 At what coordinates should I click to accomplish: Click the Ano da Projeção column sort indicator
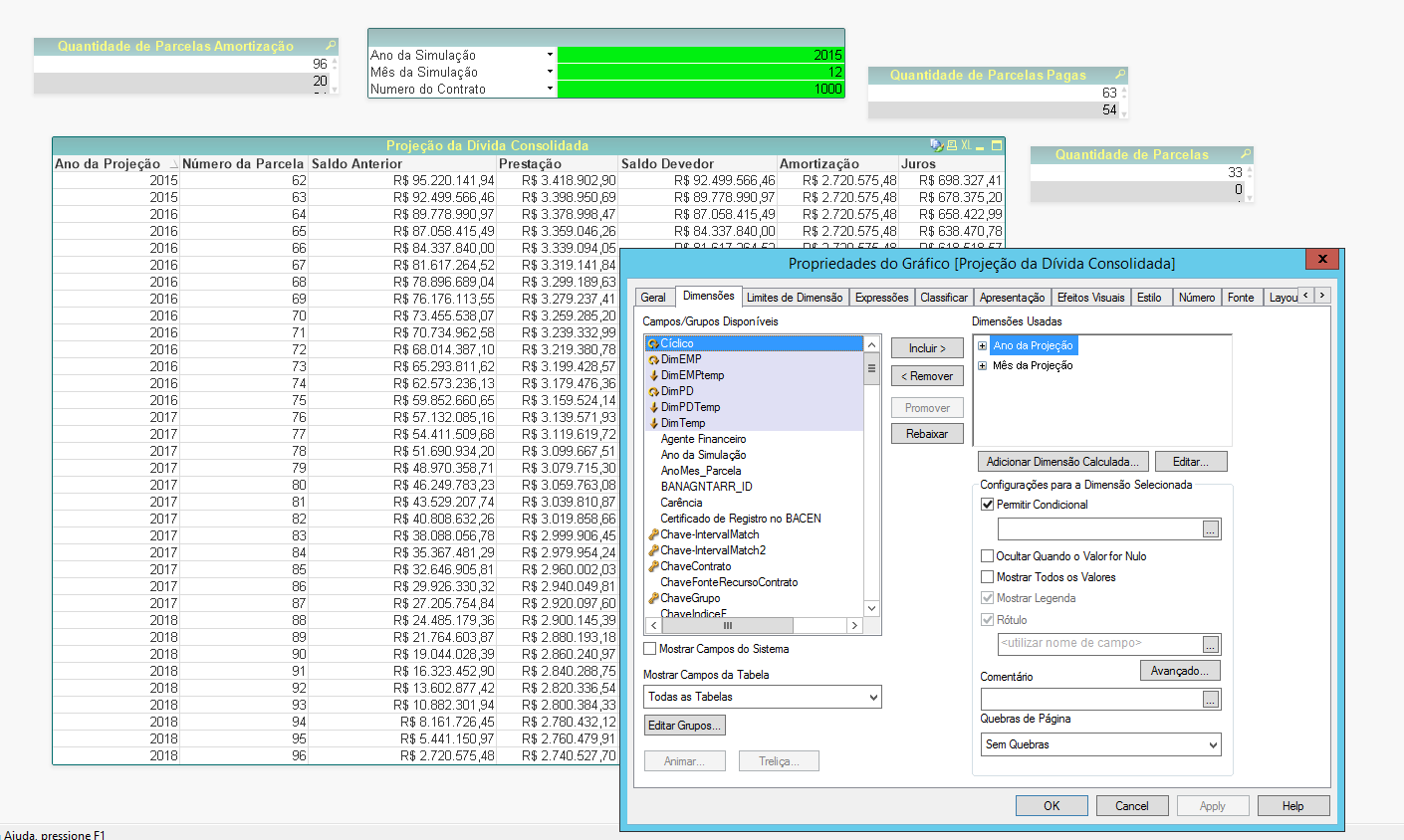pos(173,164)
